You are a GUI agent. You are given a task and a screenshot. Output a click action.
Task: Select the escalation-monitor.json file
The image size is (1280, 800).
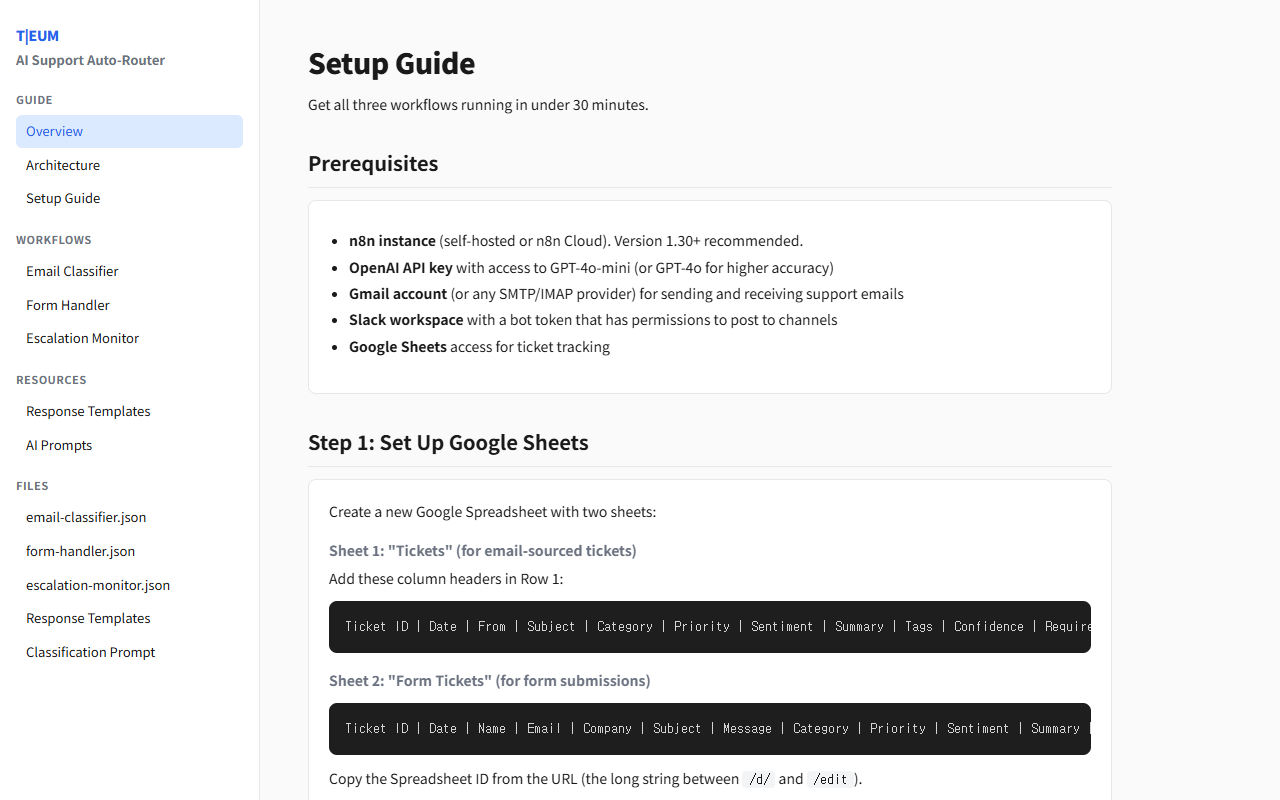pyautogui.click(x=98, y=585)
